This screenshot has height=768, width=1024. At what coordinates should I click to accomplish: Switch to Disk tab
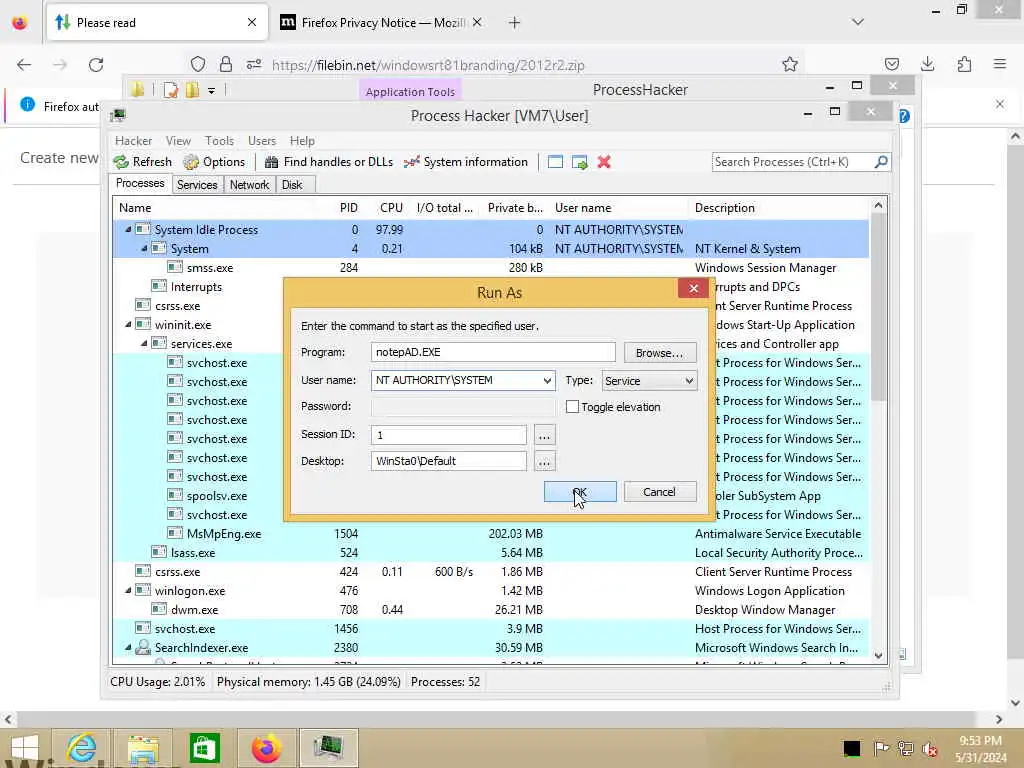[292, 185]
